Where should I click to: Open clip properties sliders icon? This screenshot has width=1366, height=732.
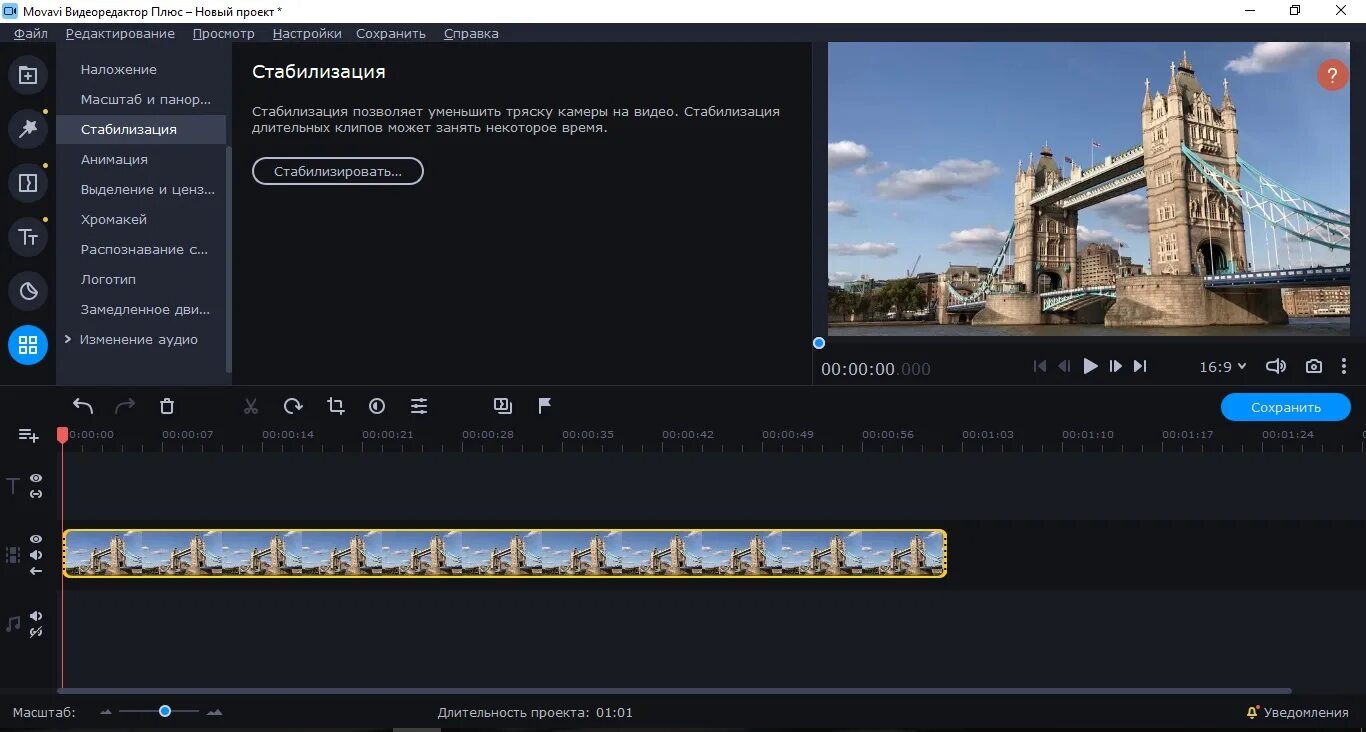tap(419, 406)
